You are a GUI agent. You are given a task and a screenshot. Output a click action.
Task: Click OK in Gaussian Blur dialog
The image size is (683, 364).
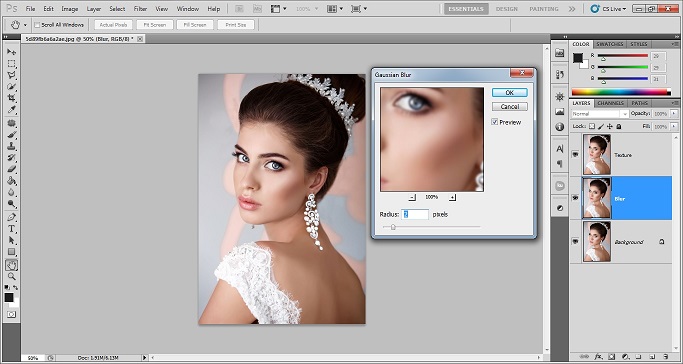pyautogui.click(x=510, y=92)
